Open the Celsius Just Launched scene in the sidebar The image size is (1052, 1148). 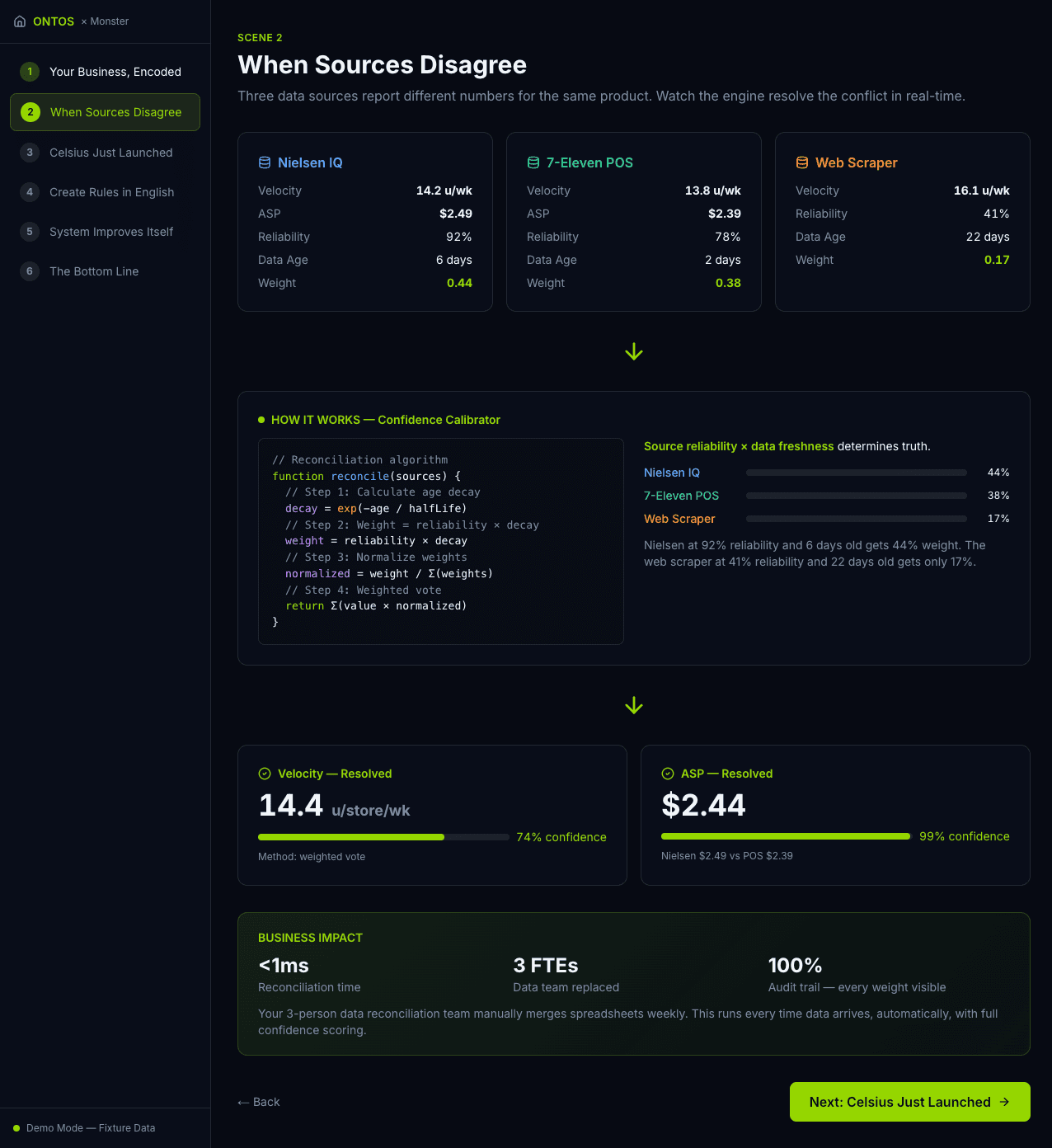111,153
